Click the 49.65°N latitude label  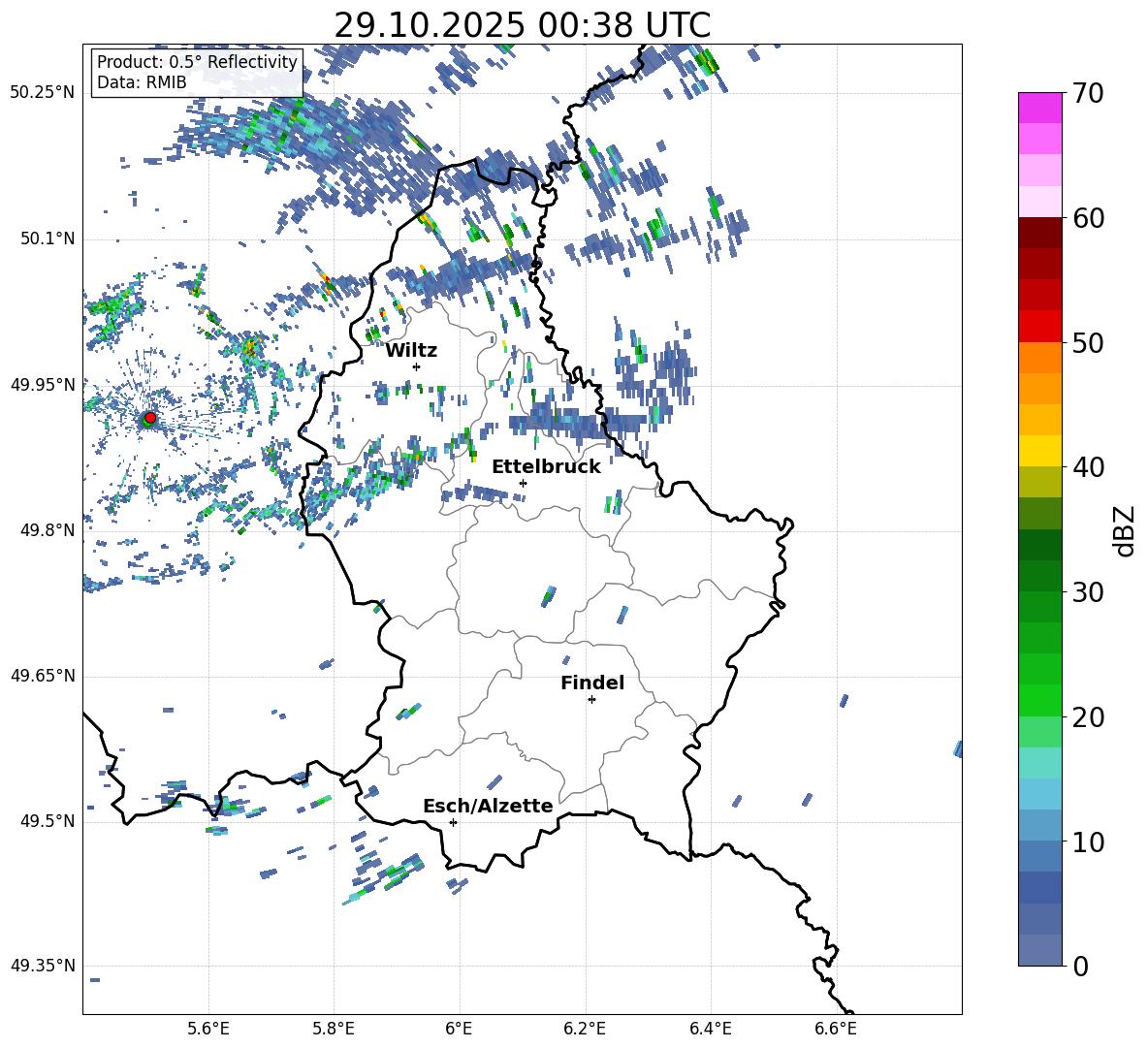click(43, 676)
